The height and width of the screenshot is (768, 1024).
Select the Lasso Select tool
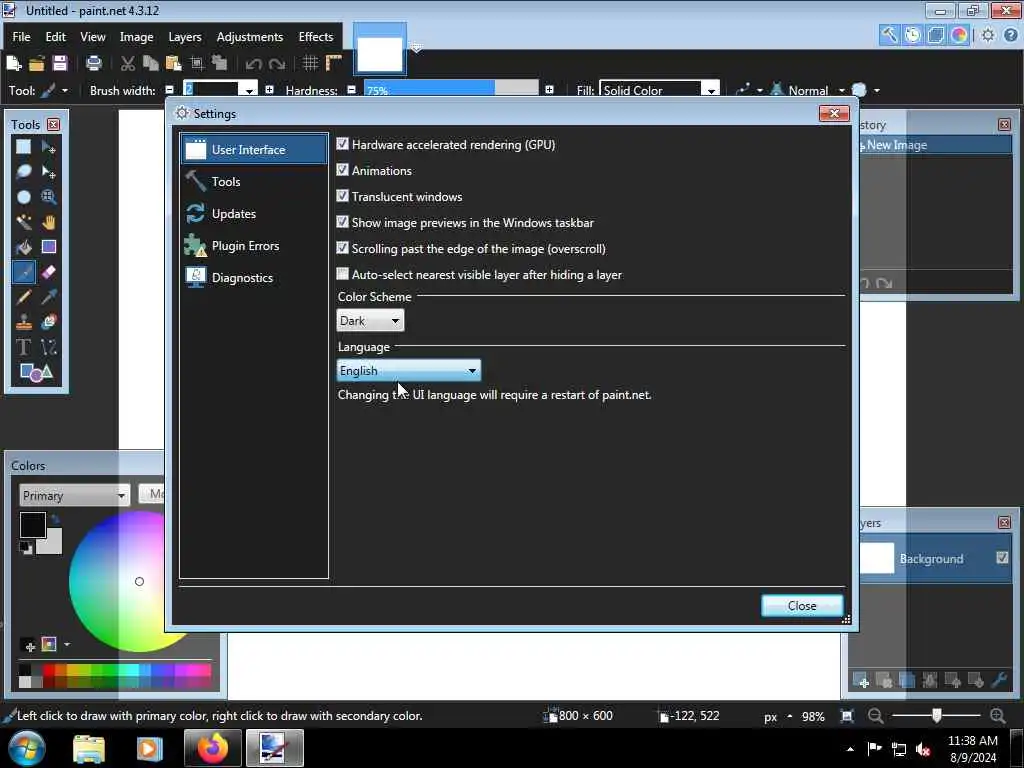click(24, 172)
